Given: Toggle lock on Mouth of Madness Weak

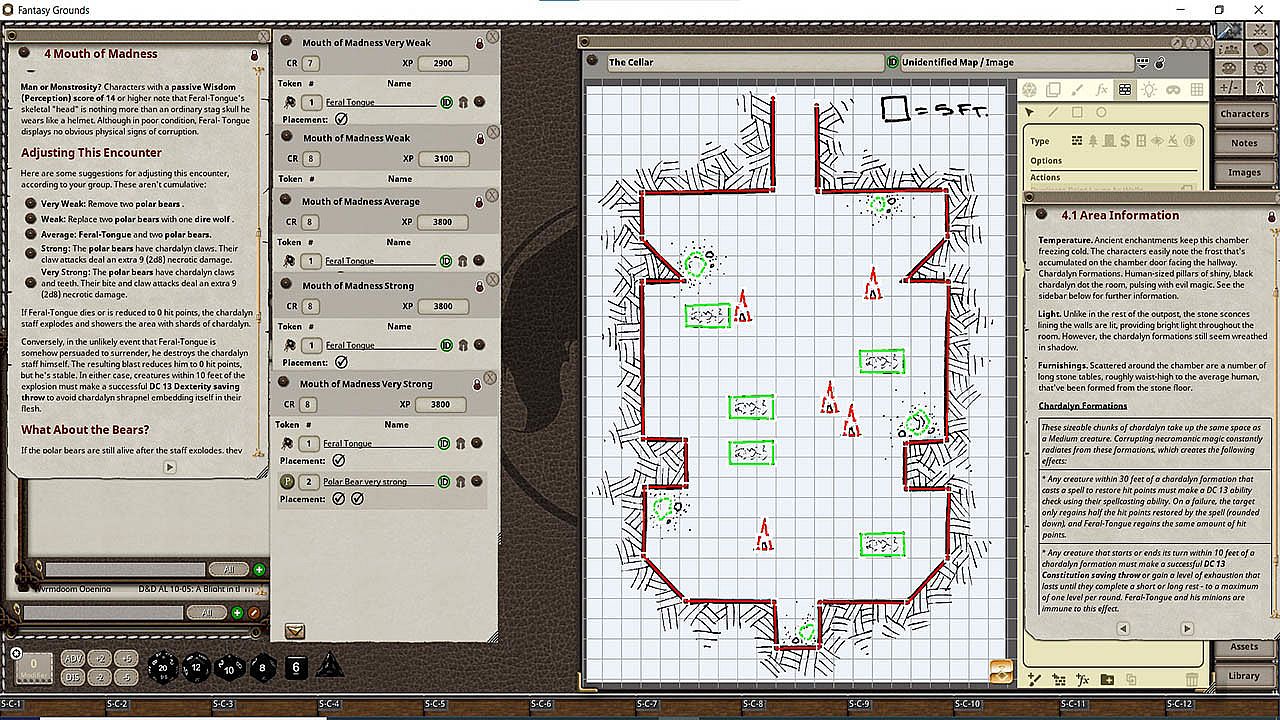Looking at the screenshot, I should tap(479, 138).
